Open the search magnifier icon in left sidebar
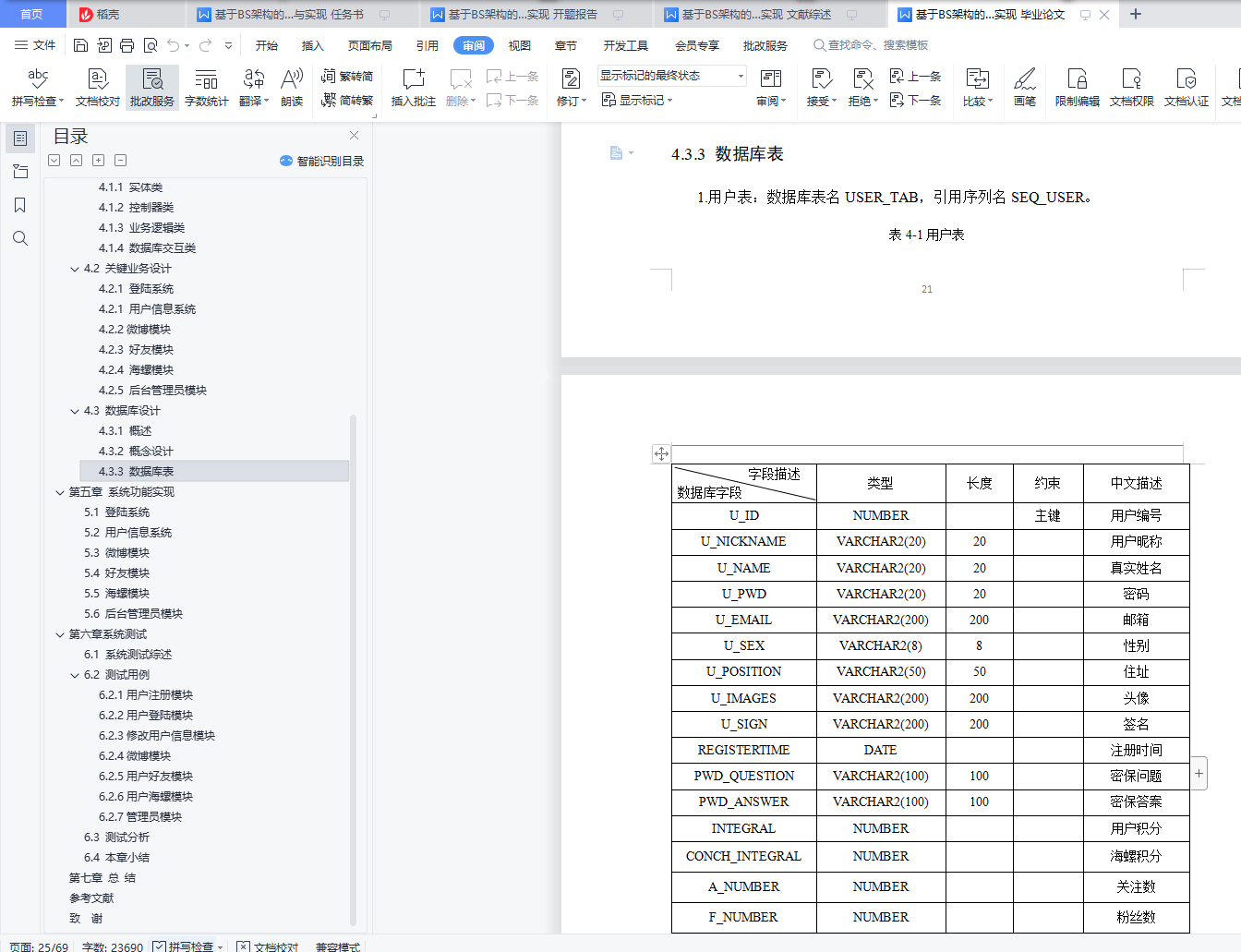 [20, 238]
